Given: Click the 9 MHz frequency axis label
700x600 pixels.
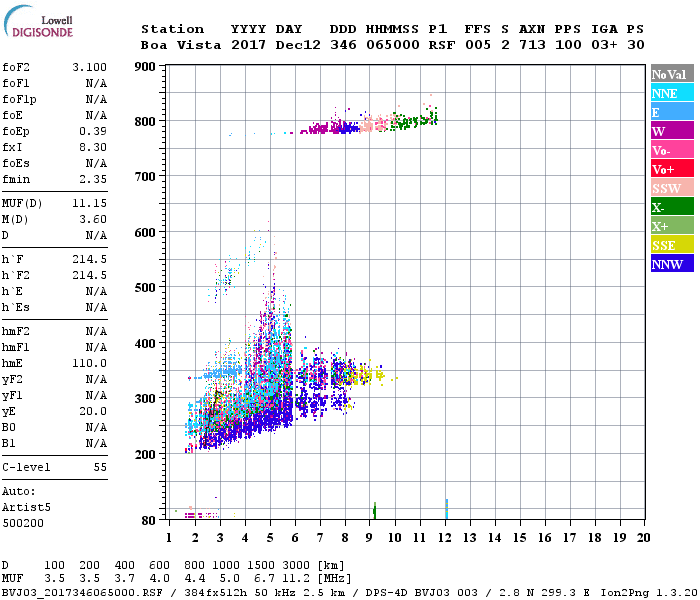Looking at the screenshot, I should click(369, 538).
